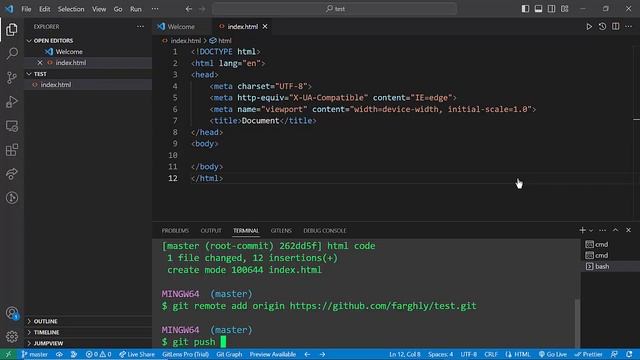
Task: Open overflow menu ellipsis in menu bar
Action: (155, 9)
